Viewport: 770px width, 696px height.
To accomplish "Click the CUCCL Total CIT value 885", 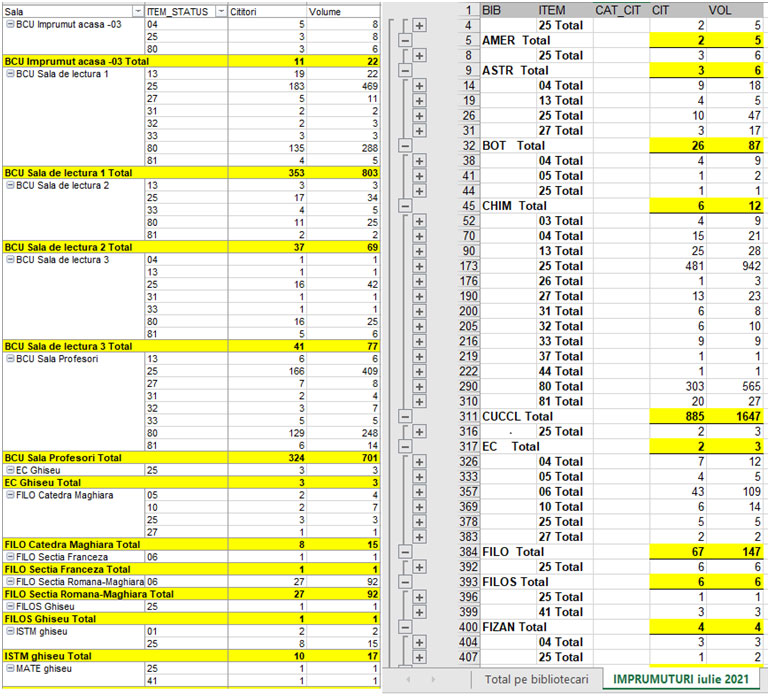I will click(678, 417).
